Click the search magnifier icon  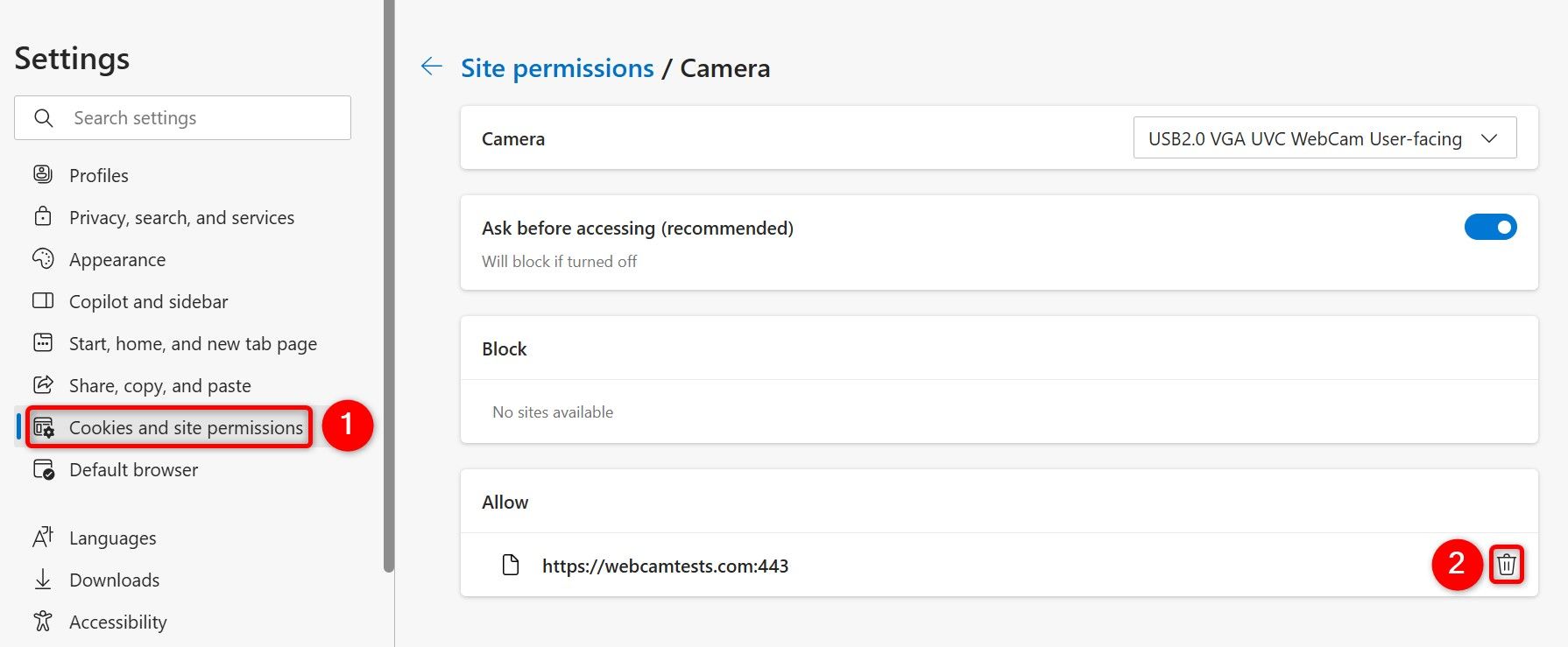pyautogui.click(x=44, y=118)
